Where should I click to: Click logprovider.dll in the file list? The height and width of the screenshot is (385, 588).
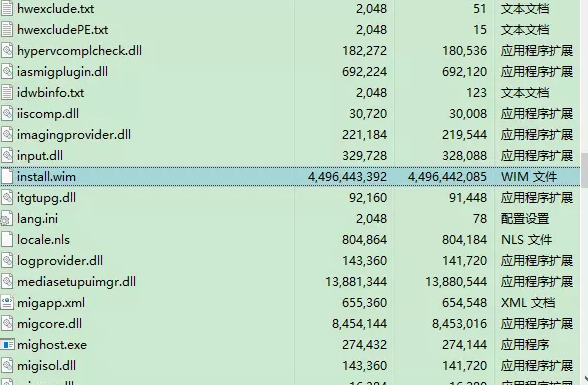[x=60, y=261]
